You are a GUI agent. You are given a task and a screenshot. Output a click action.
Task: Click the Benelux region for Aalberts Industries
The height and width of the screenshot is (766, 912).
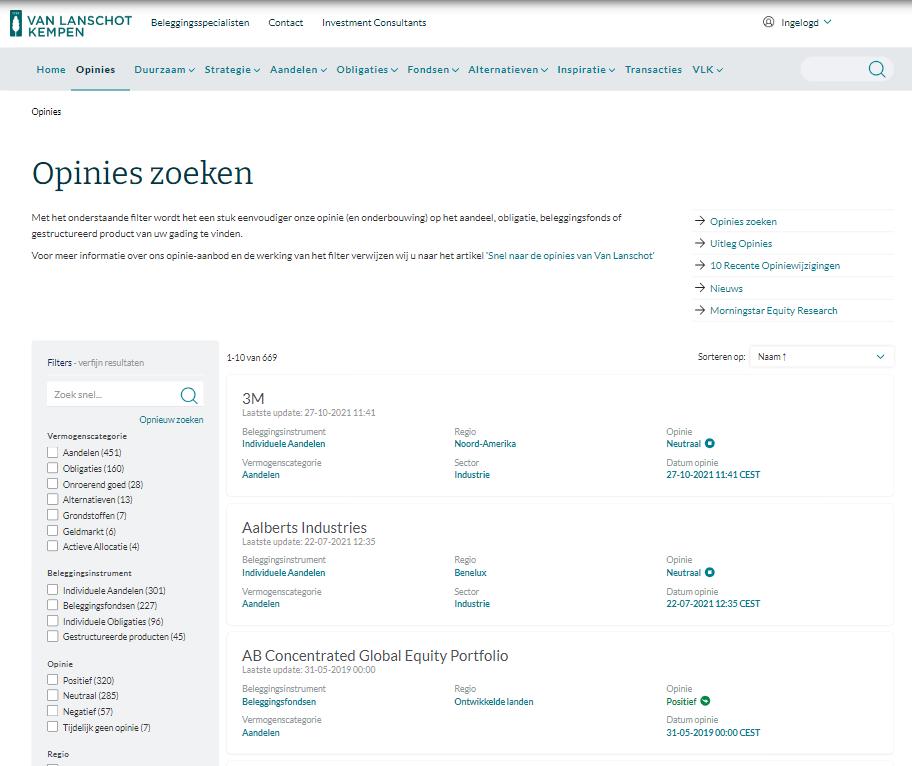pyautogui.click(x=471, y=573)
